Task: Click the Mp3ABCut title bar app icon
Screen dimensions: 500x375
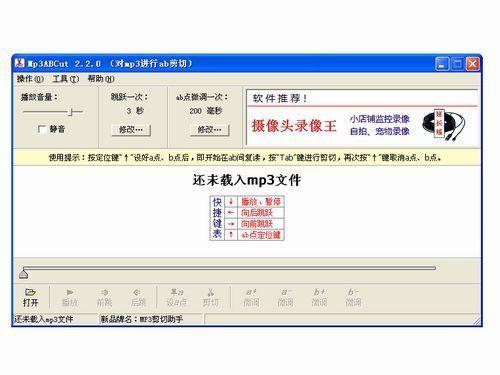Action: [20, 63]
